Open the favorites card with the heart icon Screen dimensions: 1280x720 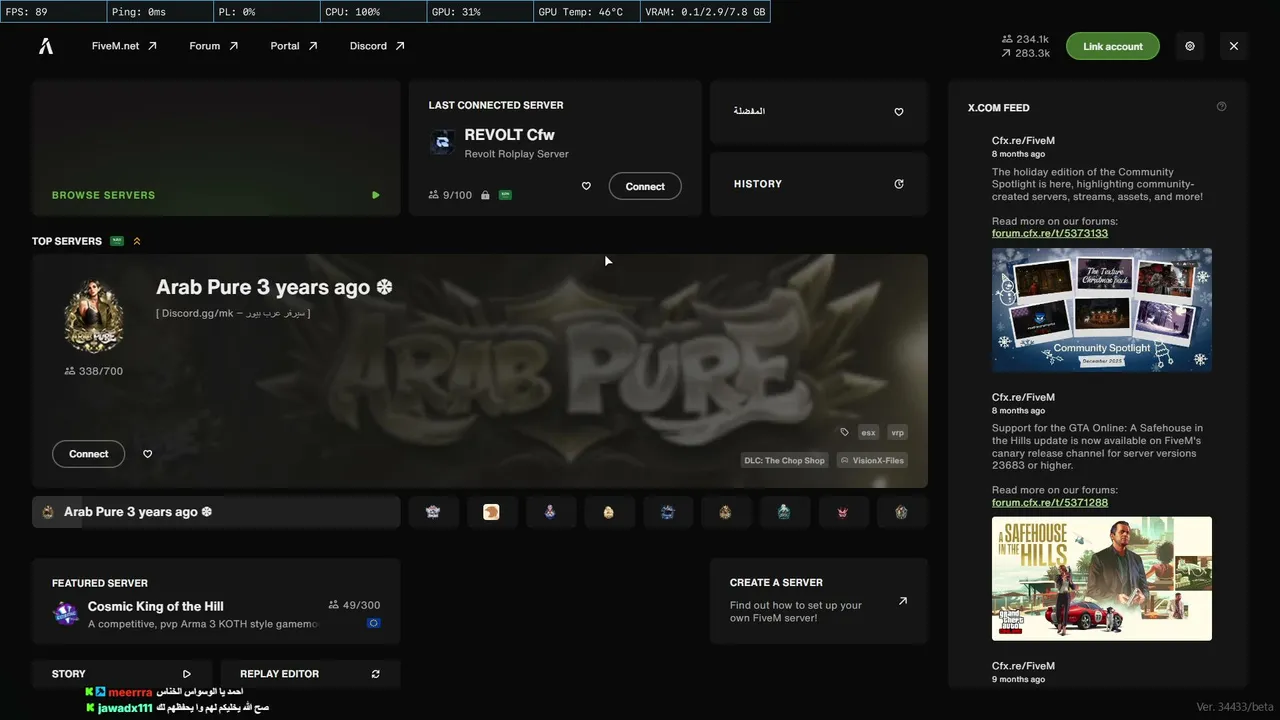tap(819, 112)
